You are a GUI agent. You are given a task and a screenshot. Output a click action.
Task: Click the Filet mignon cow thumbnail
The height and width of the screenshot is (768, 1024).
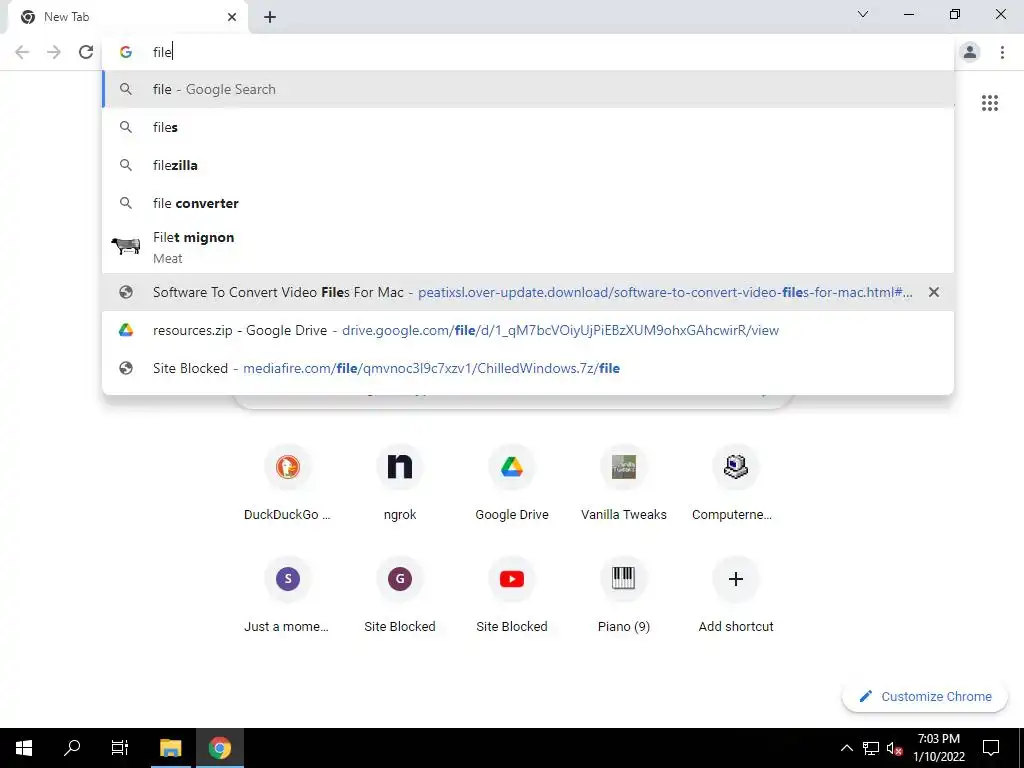click(126, 246)
